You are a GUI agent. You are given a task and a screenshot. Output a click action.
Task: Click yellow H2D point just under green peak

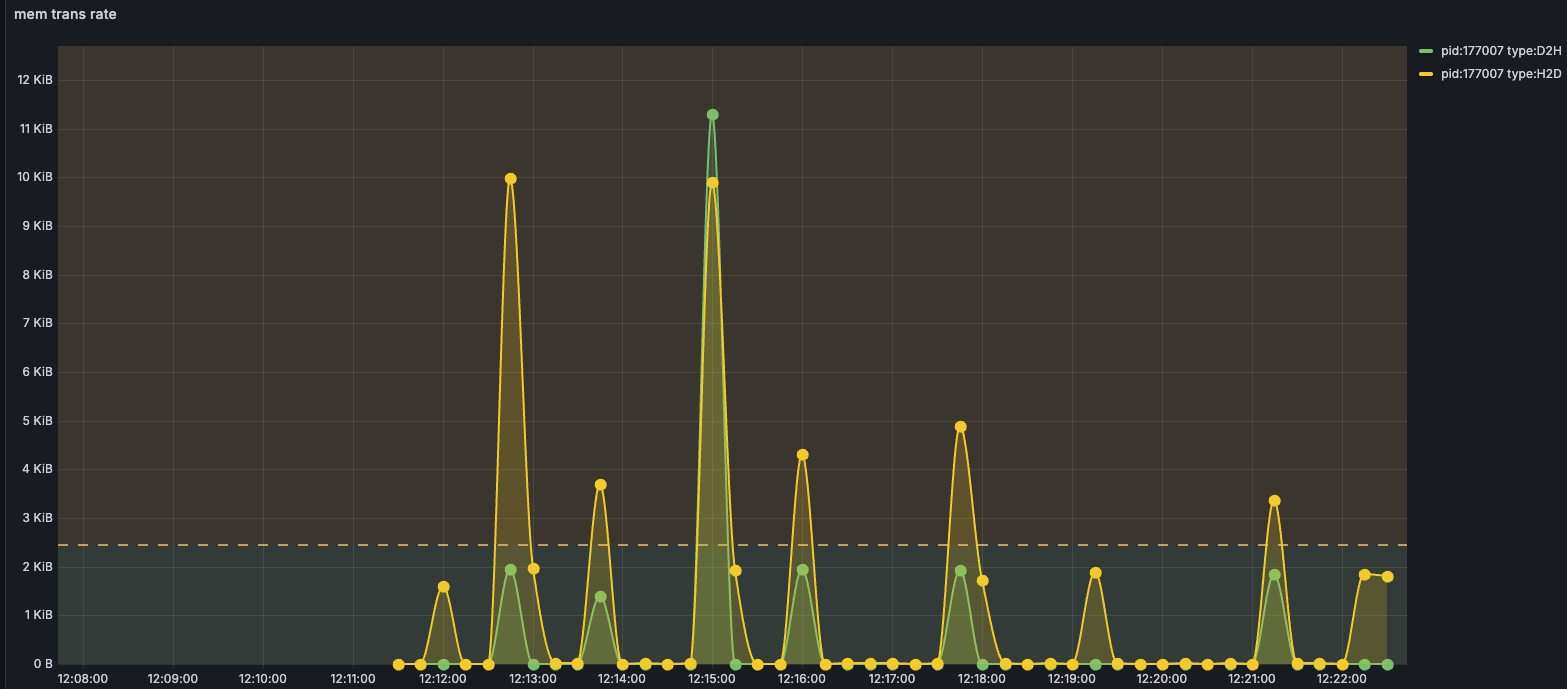[x=712, y=183]
